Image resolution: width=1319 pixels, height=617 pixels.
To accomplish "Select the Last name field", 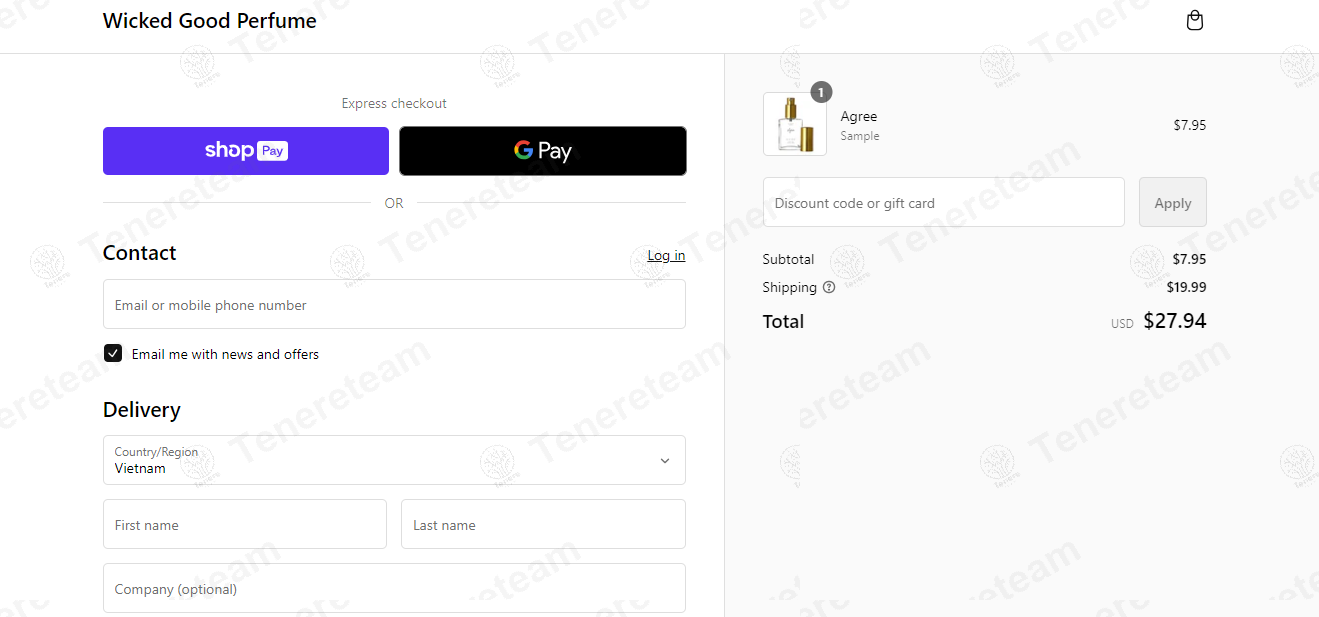I will tap(543, 524).
